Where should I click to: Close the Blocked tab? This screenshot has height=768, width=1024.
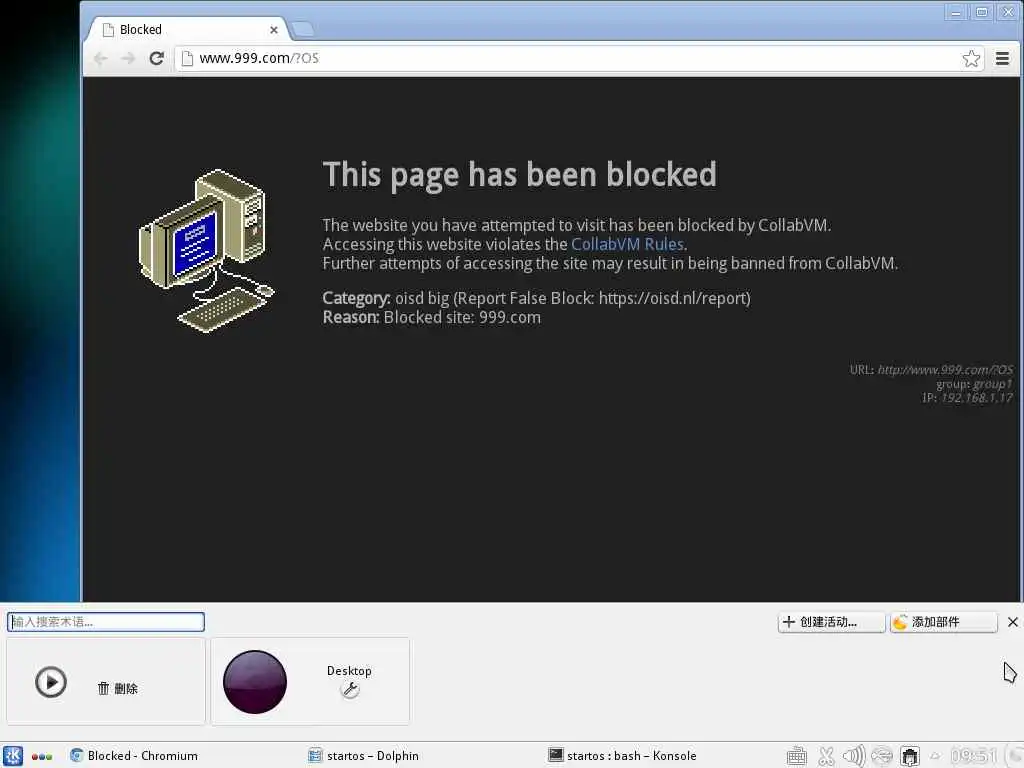pyautogui.click(x=274, y=30)
